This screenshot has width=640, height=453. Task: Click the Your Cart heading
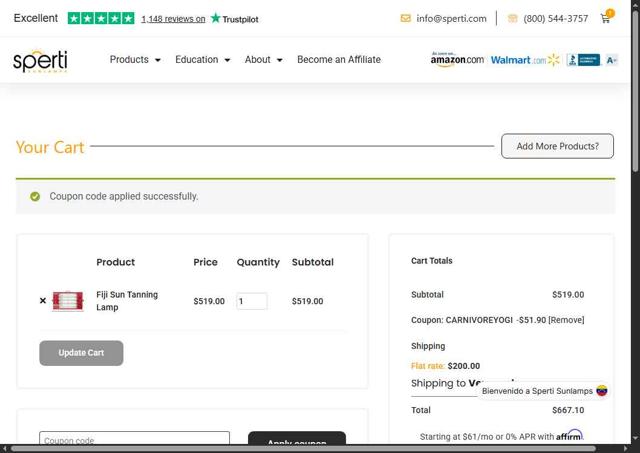pos(50,147)
